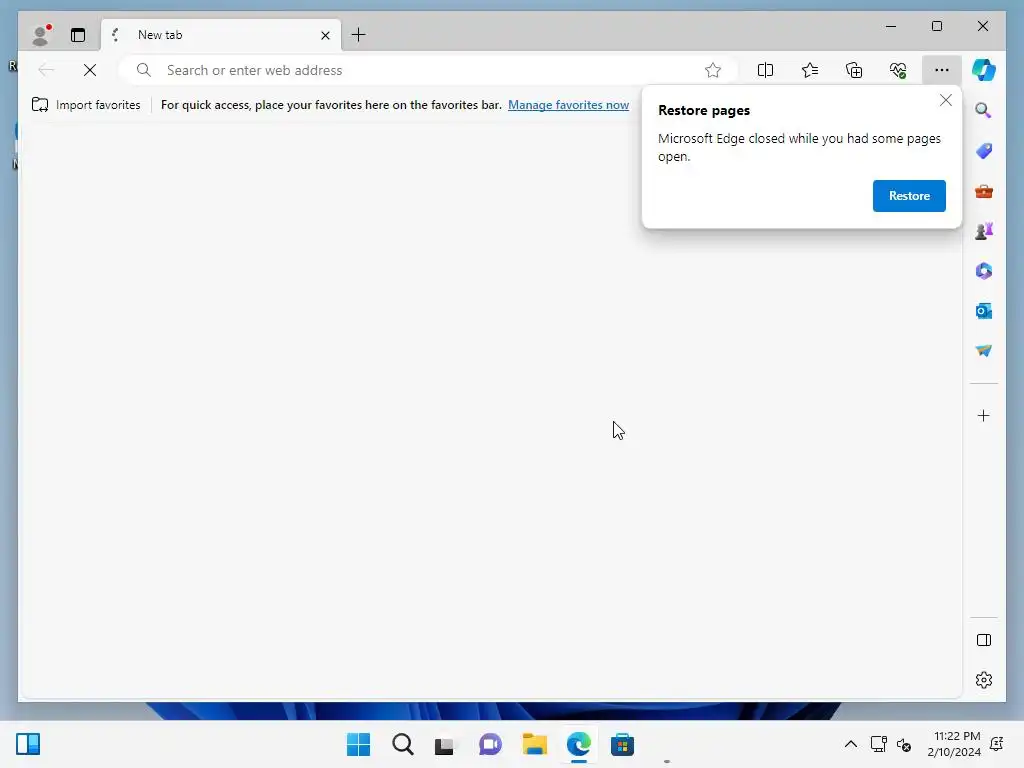
Task: Open sidebar Search
Action: (984, 110)
